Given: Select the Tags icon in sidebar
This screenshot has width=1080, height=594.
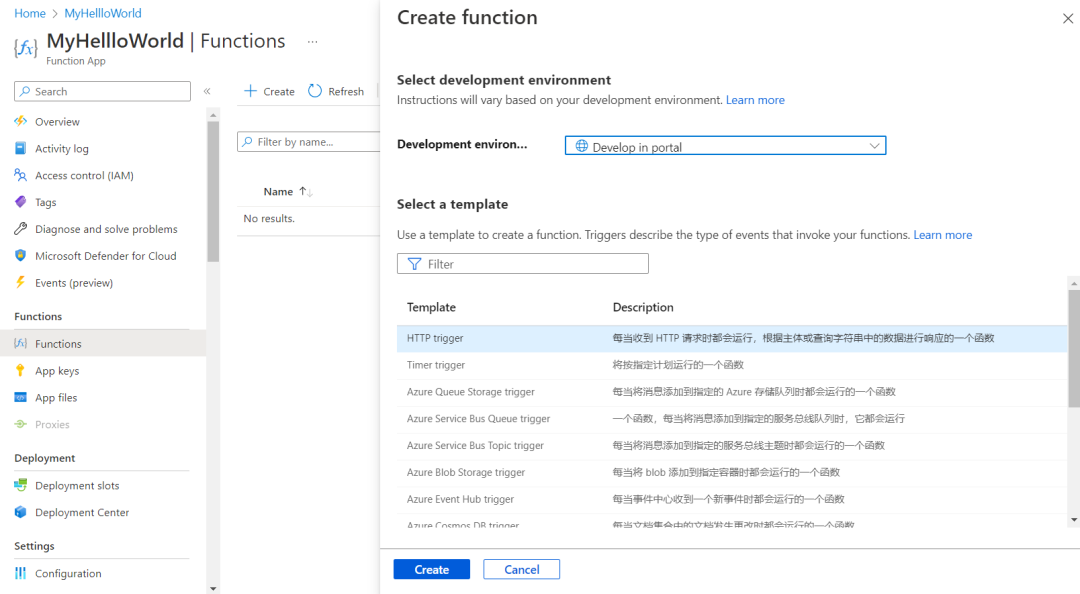Looking at the screenshot, I should pyautogui.click(x=20, y=202).
